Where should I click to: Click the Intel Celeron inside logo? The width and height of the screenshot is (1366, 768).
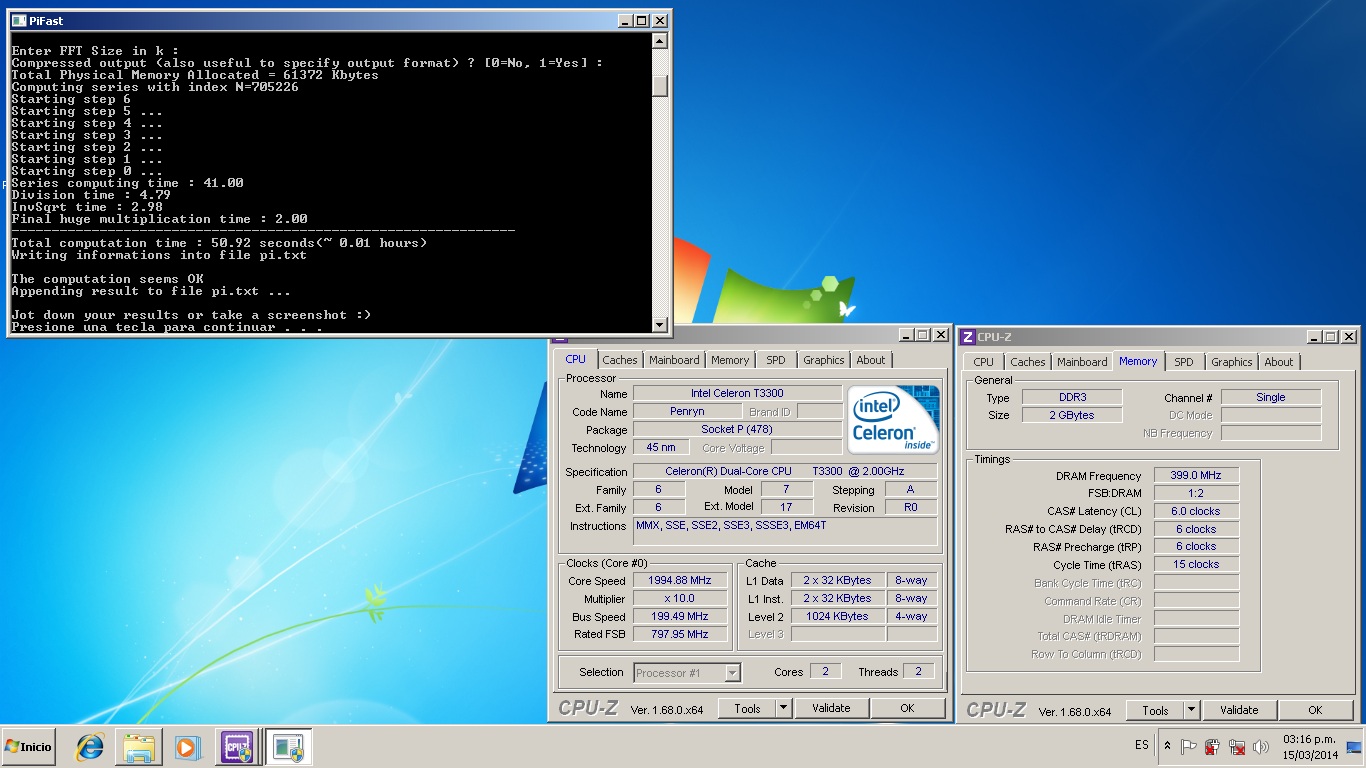[x=894, y=419]
